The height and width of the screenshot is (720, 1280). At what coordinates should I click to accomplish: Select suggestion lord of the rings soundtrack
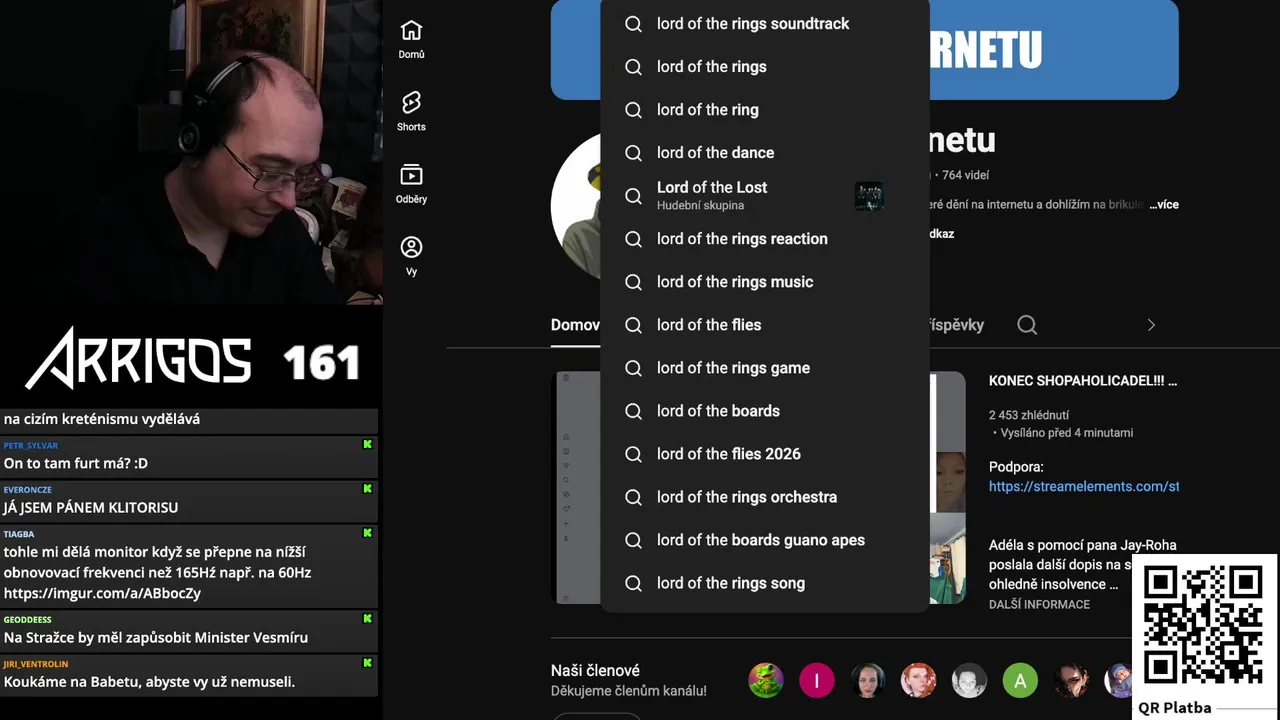(x=765, y=24)
